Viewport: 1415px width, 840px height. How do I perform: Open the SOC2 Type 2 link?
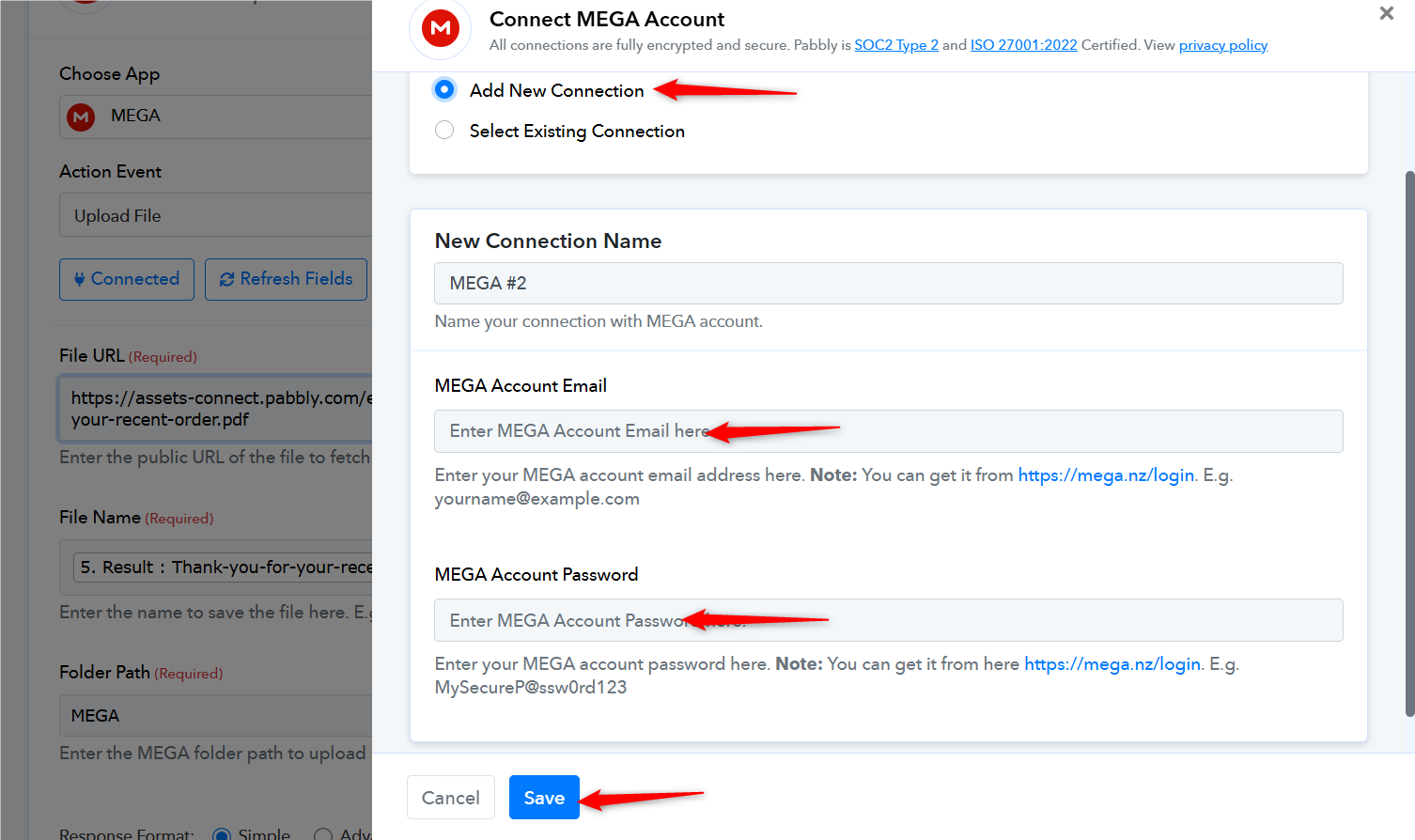896,45
